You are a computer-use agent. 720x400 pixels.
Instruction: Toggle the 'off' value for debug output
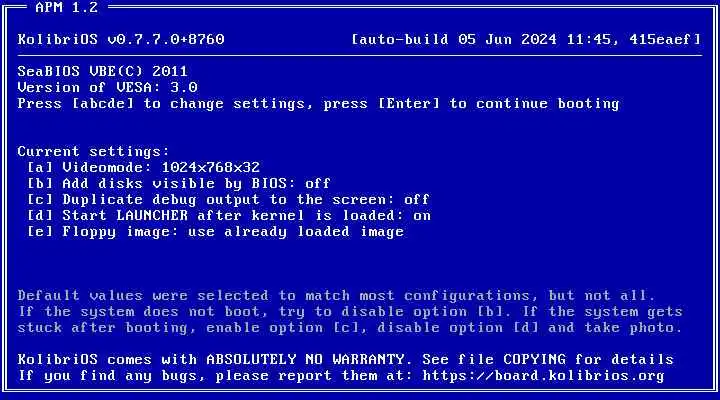pyautogui.click(x=416, y=199)
